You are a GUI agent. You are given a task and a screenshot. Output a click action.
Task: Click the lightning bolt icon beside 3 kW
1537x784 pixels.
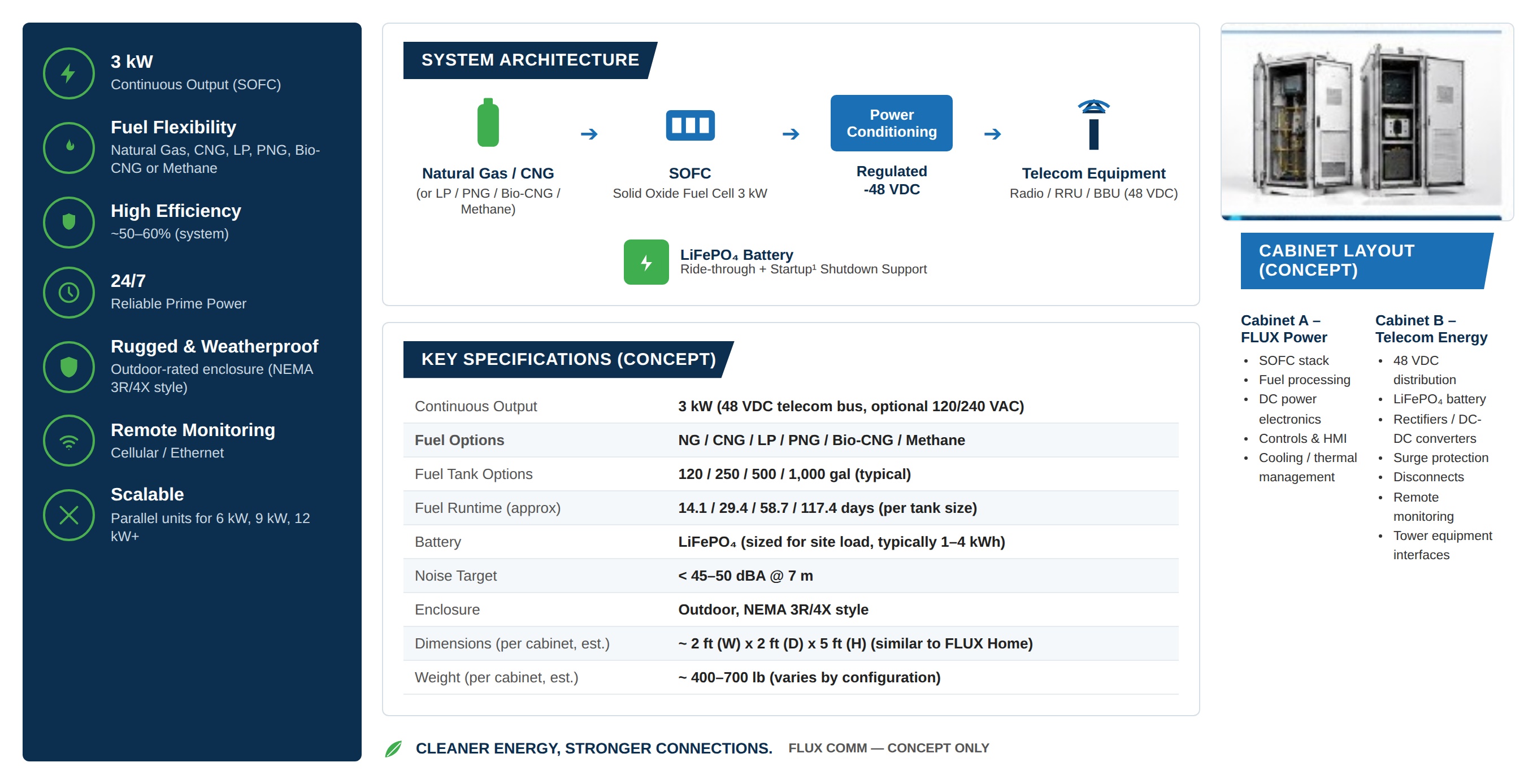[x=68, y=73]
